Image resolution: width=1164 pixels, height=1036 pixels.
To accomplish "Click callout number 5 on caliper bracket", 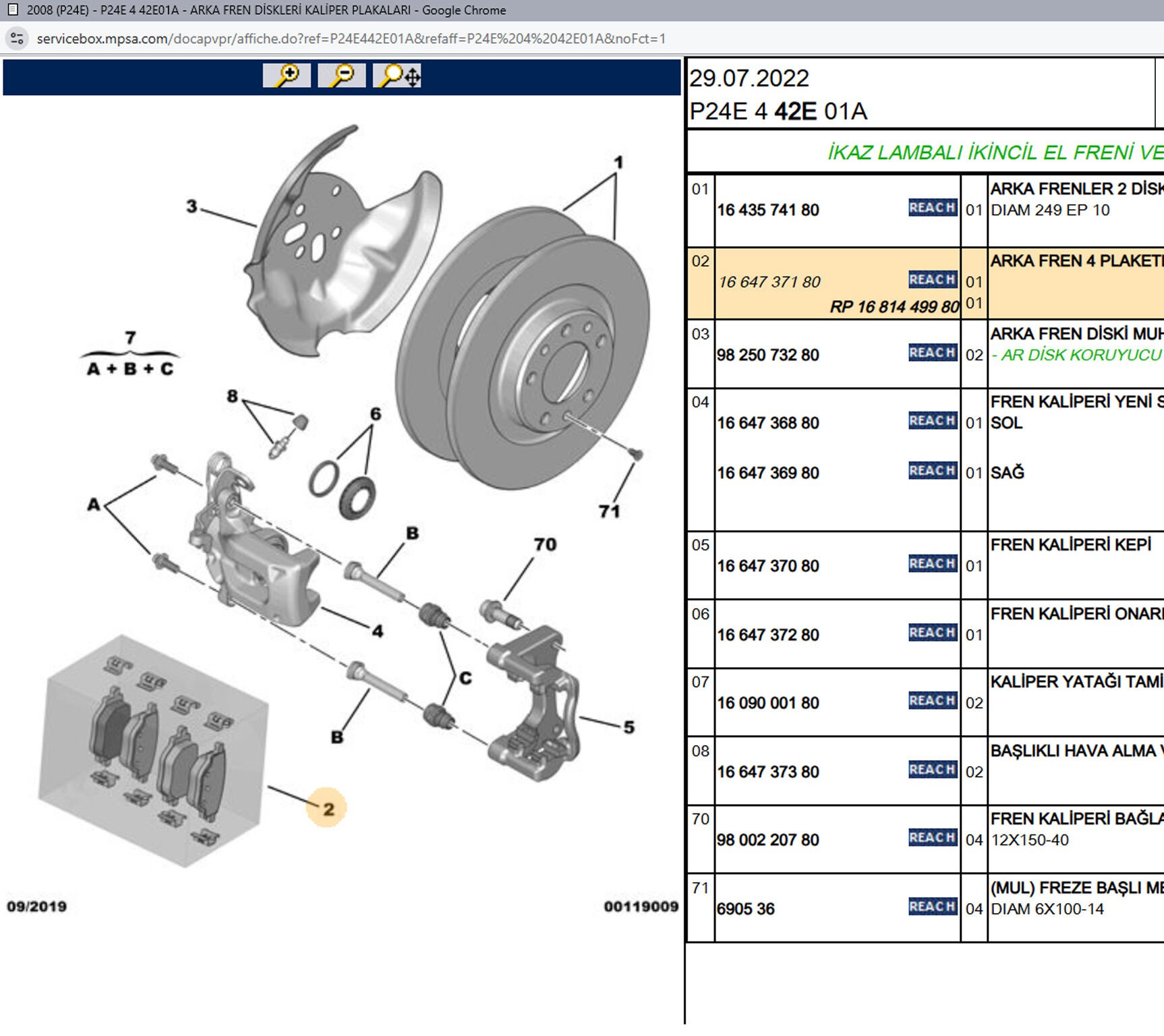I will coord(629,727).
